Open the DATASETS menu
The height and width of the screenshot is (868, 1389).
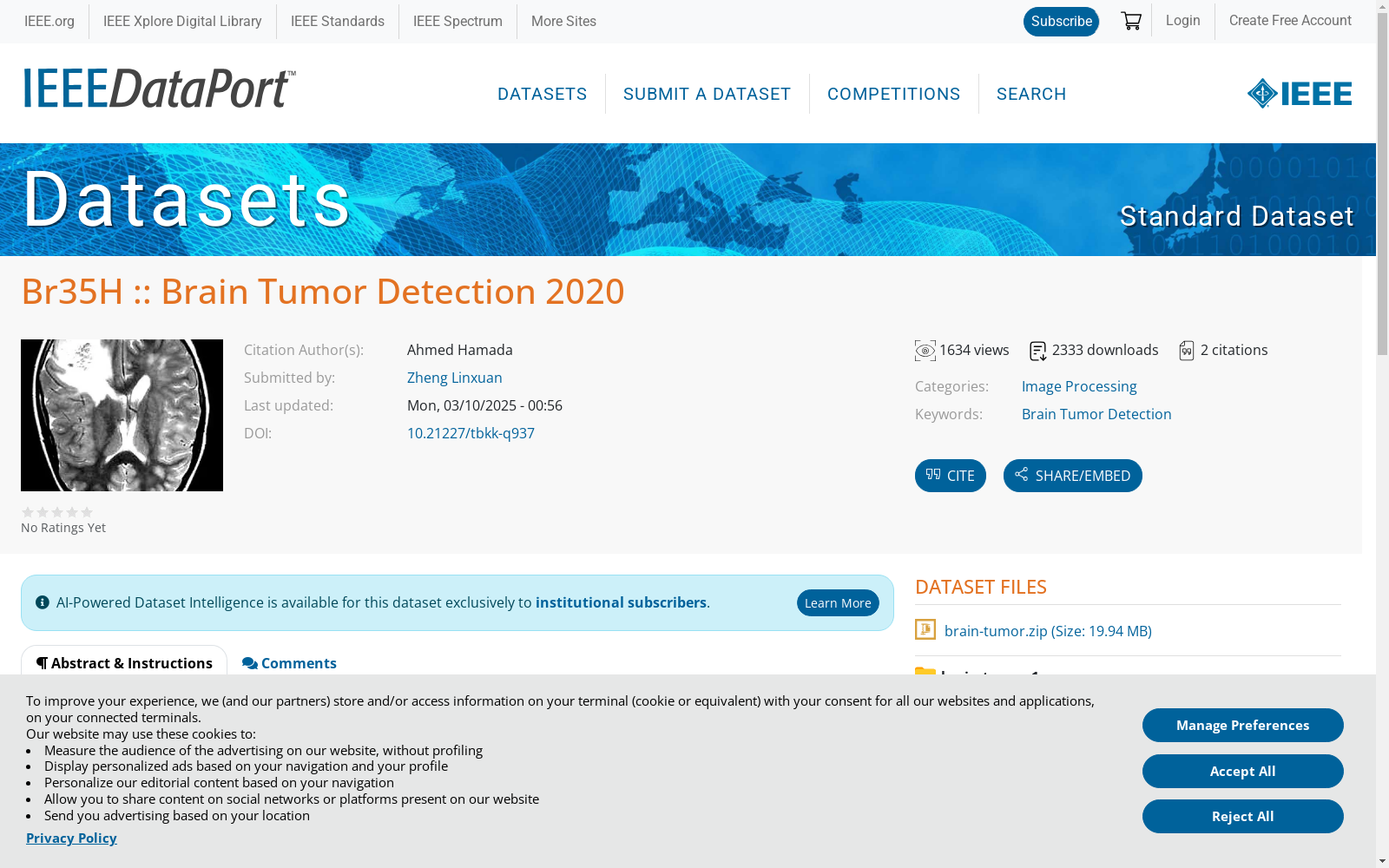coord(543,94)
